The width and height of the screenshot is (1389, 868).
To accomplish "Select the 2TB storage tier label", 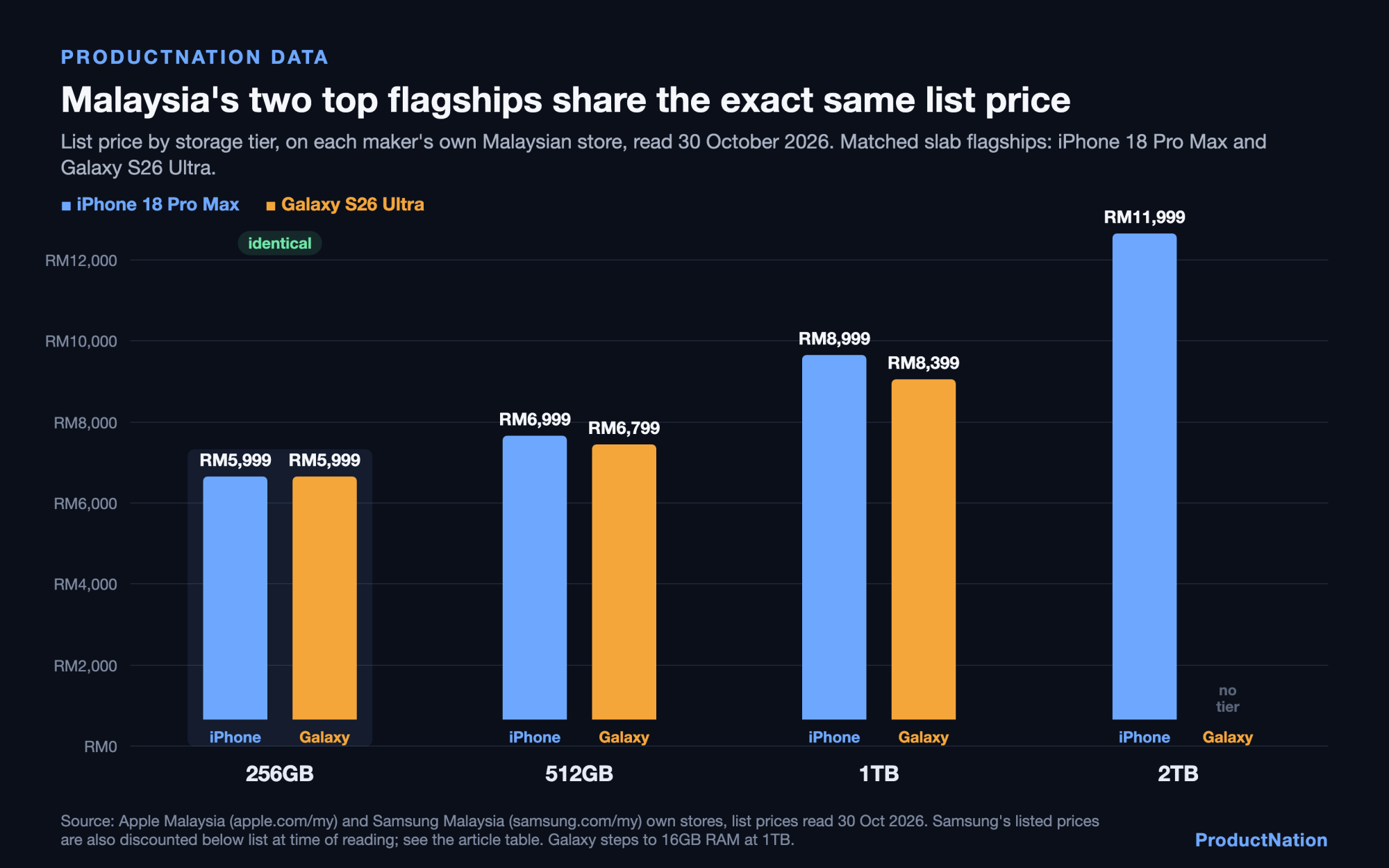I will click(x=1178, y=774).
